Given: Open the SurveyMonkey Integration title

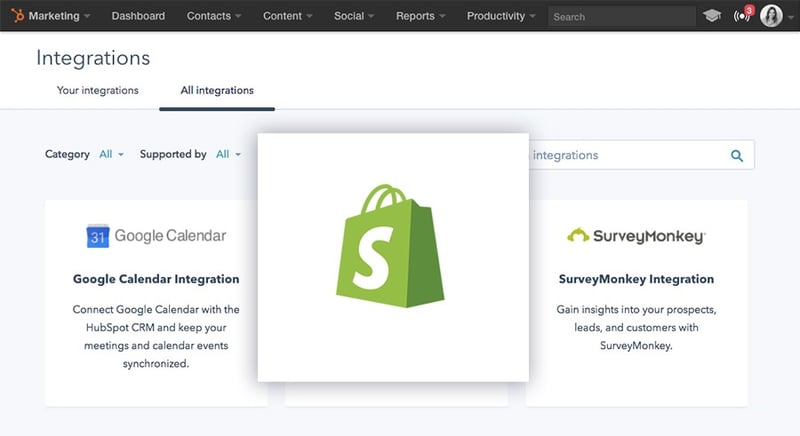Looking at the screenshot, I should [636, 279].
